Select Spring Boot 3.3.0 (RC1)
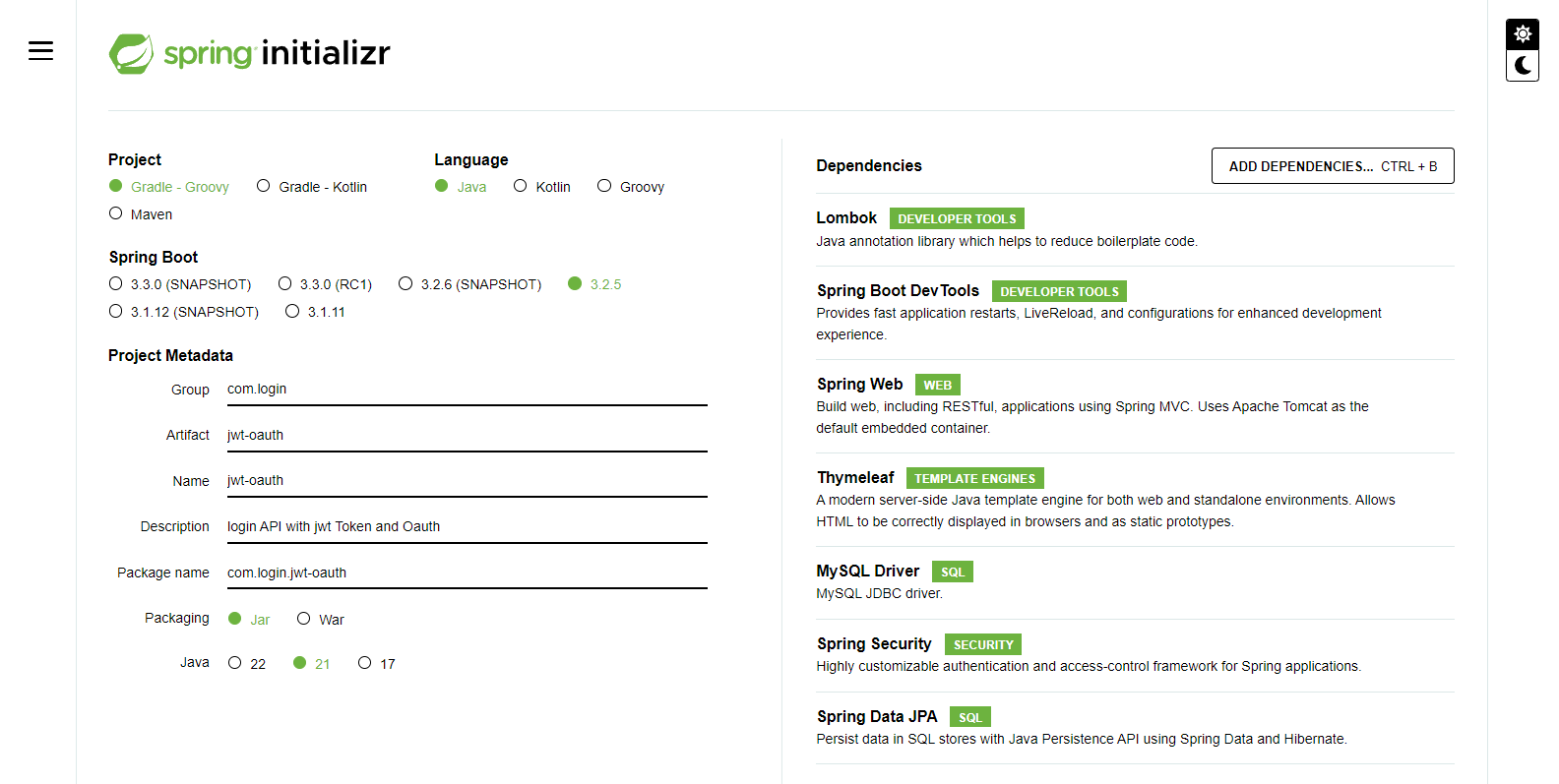This screenshot has height=784, width=1559. pos(325,284)
